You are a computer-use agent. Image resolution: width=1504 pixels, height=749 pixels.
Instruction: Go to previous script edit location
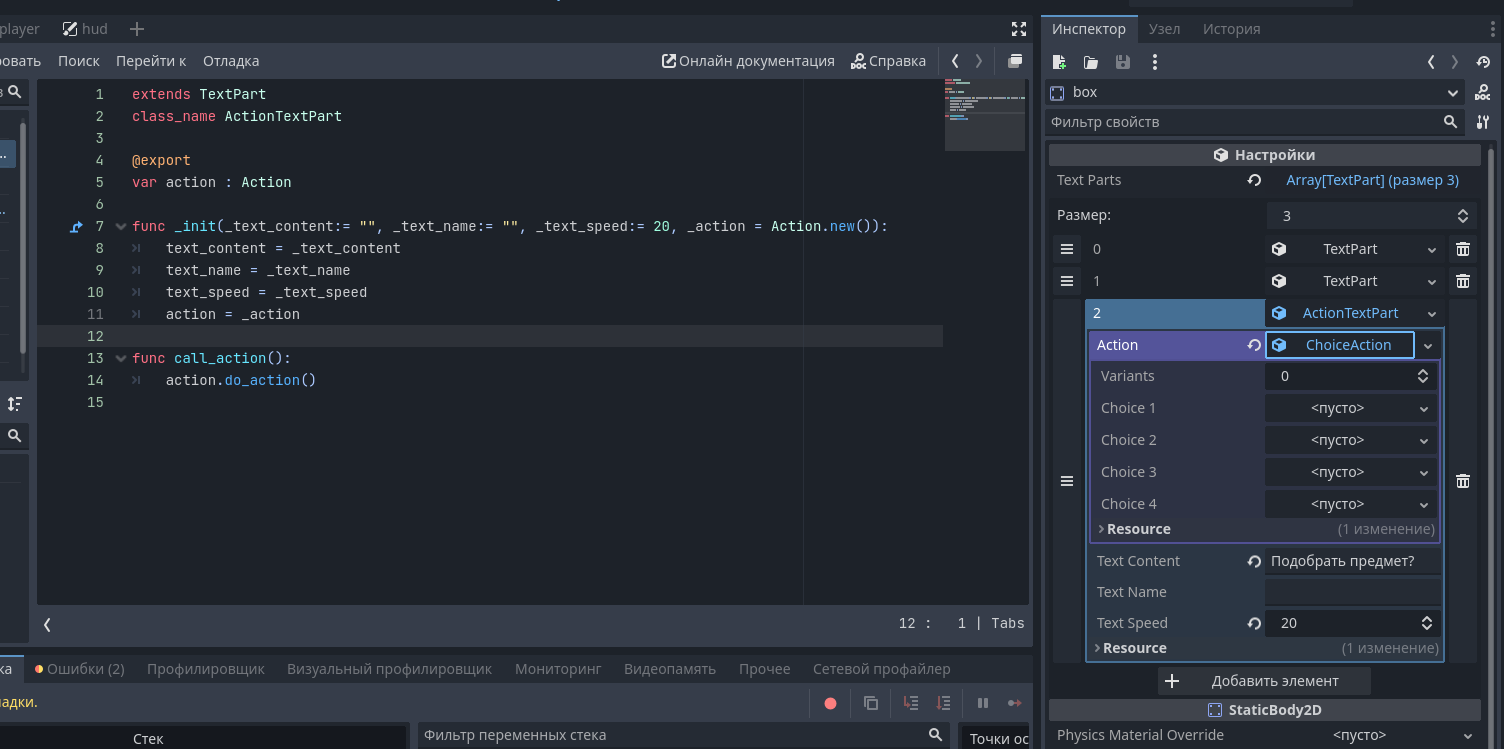tap(955, 61)
